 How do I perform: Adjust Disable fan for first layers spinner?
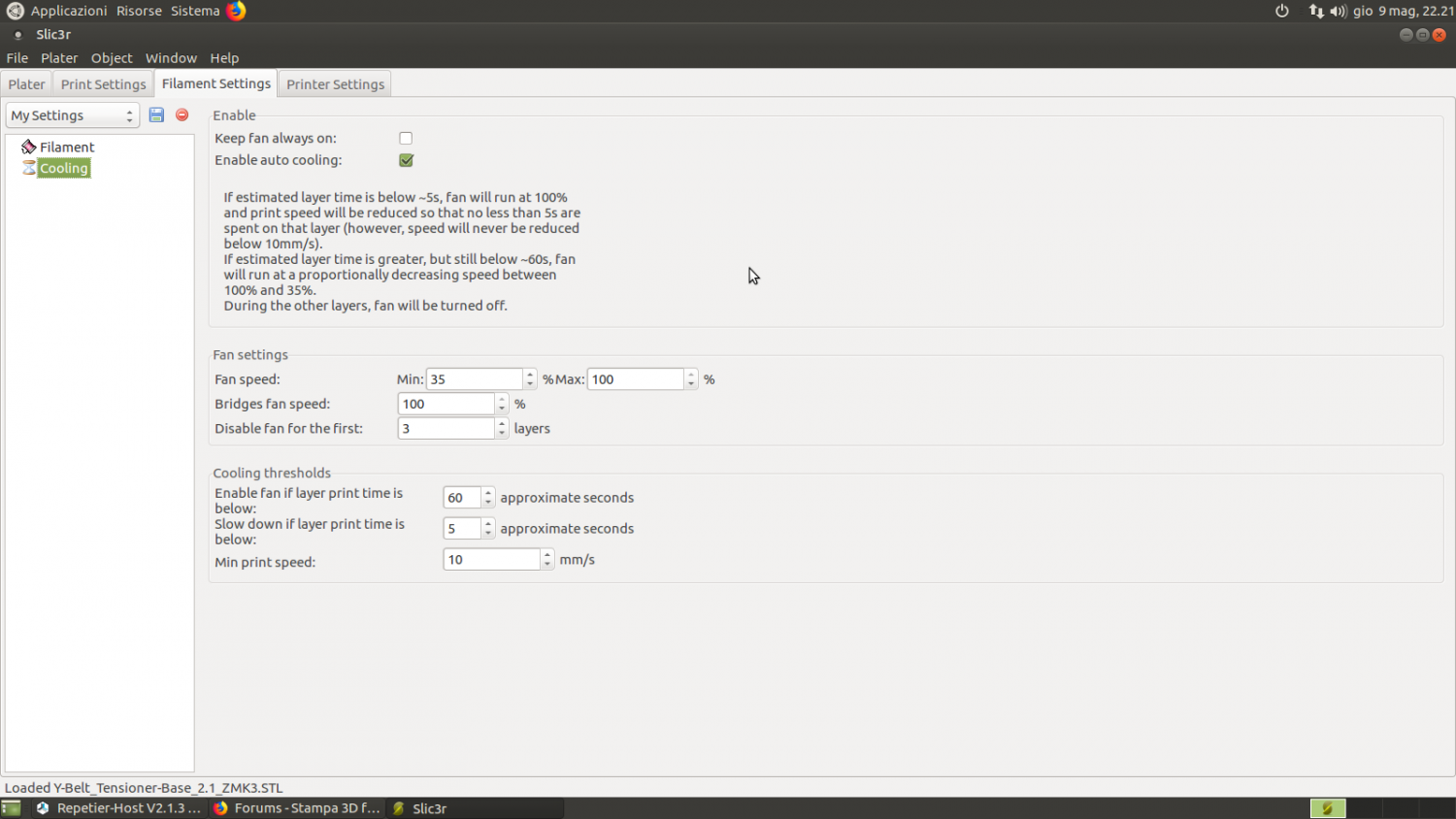(502, 428)
